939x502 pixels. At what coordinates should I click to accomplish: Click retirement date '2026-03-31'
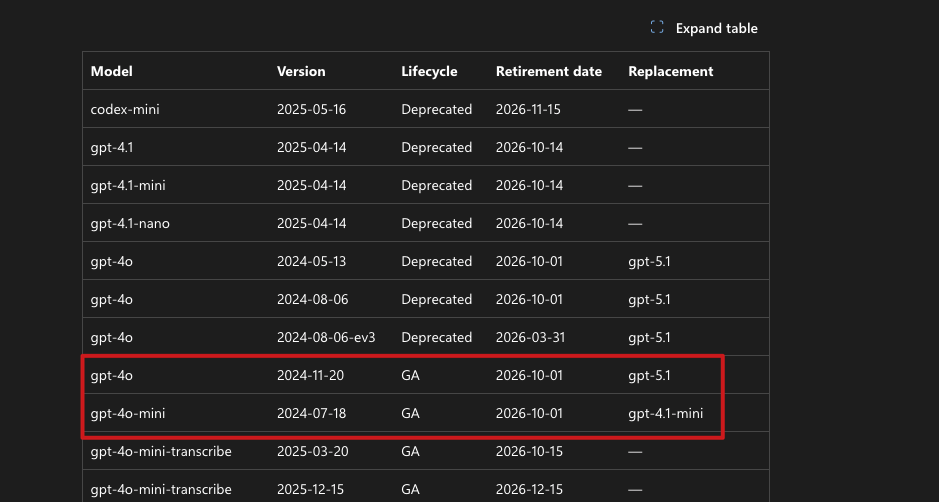tap(531, 337)
